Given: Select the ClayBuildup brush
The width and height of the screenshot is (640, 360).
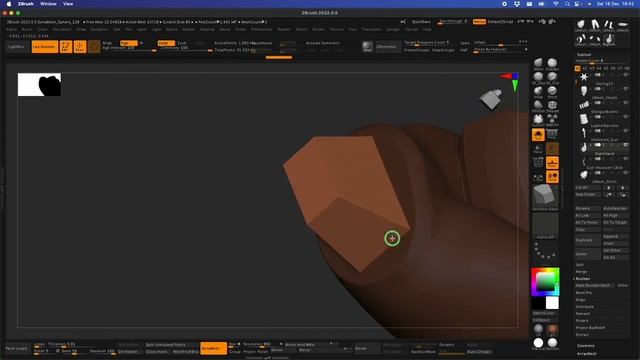Looking at the screenshot, I should pyautogui.click(x=552, y=63).
